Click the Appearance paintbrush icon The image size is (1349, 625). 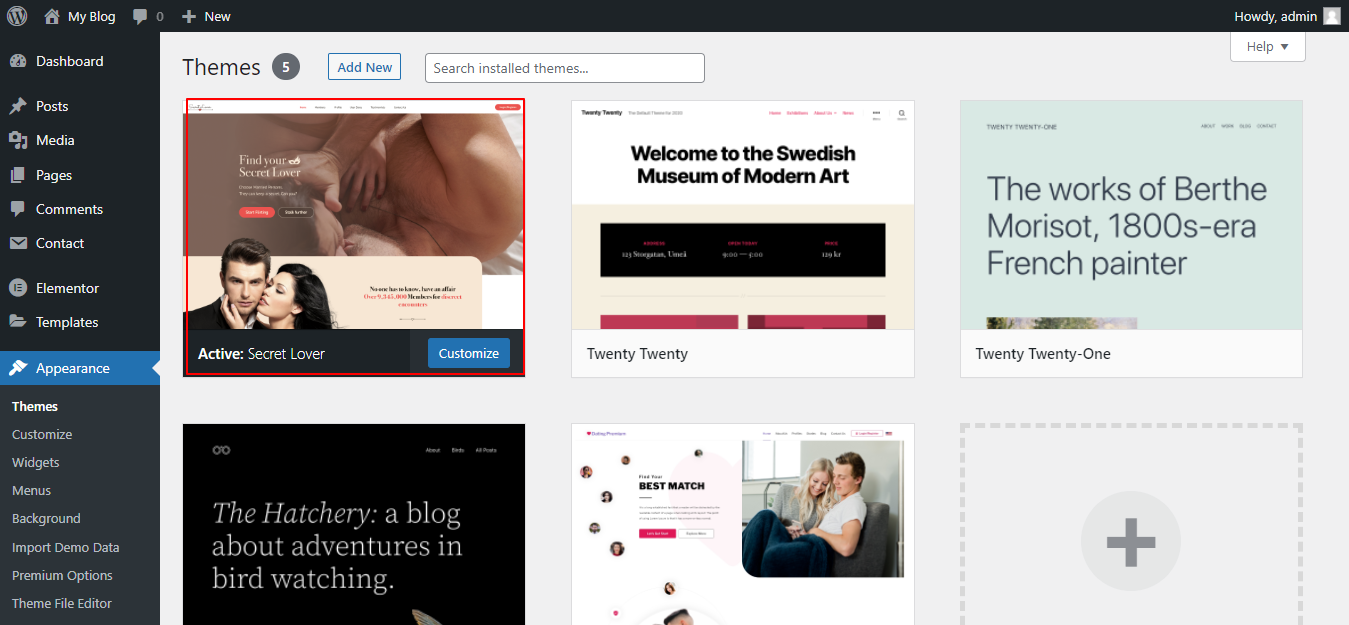pos(18,368)
